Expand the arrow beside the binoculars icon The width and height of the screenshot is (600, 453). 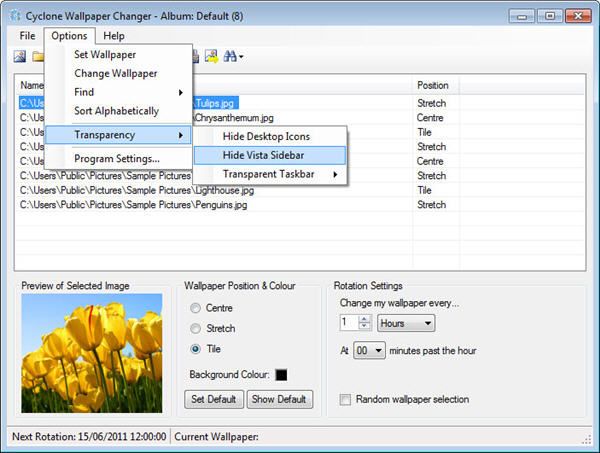point(241,57)
